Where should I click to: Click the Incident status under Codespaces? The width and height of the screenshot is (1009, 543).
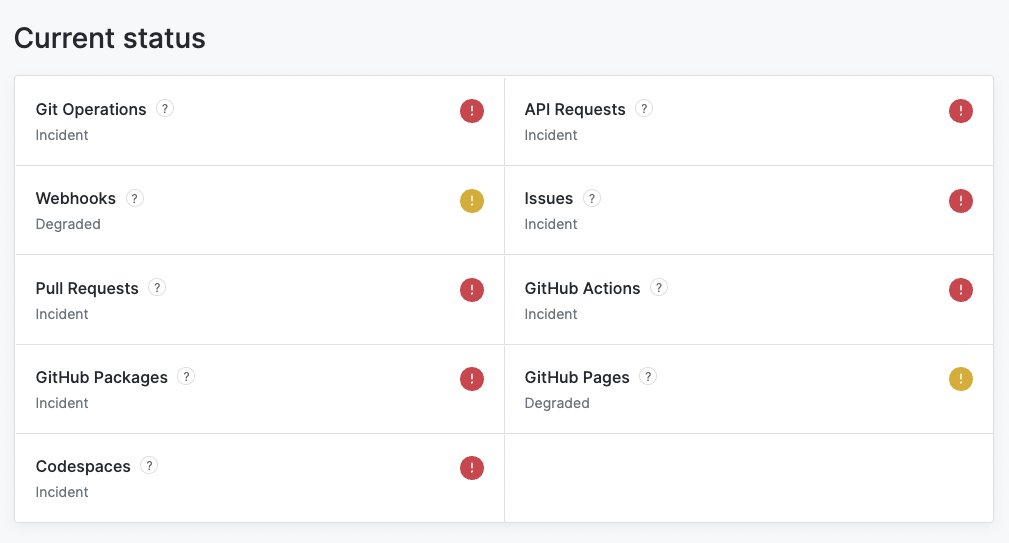tap(62, 492)
